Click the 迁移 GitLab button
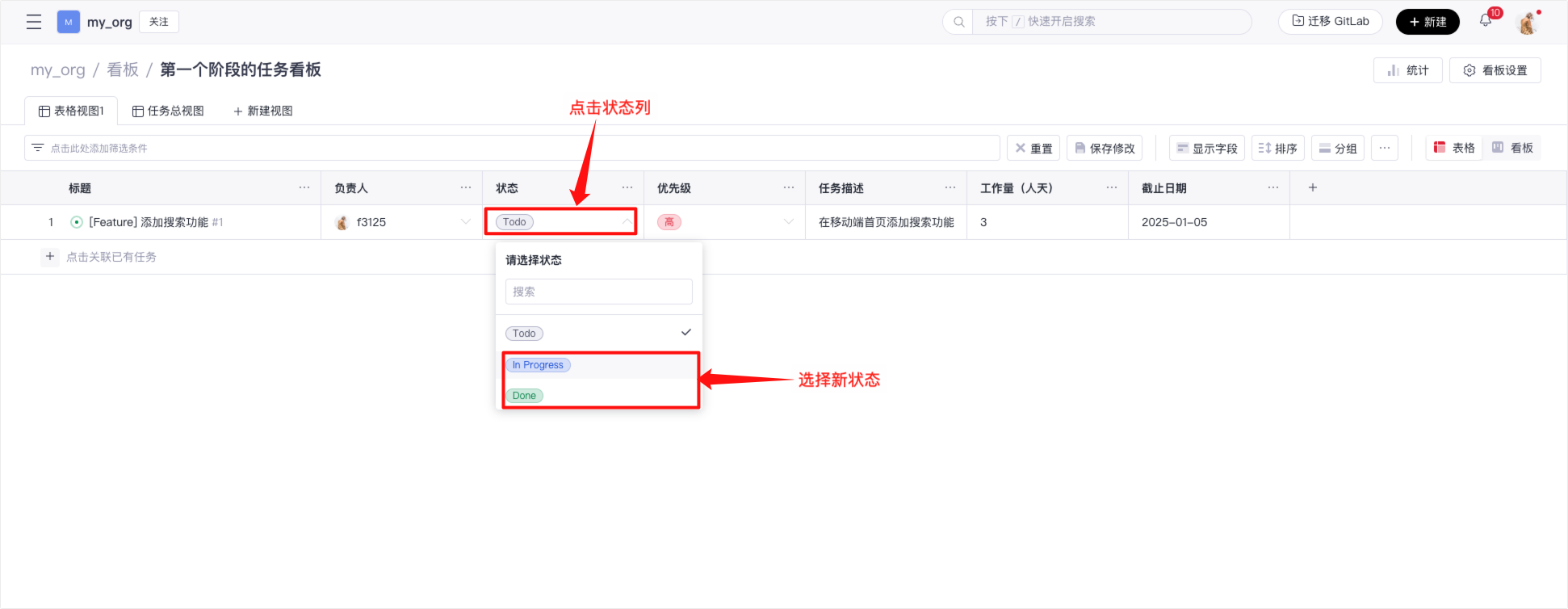 tap(1330, 22)
